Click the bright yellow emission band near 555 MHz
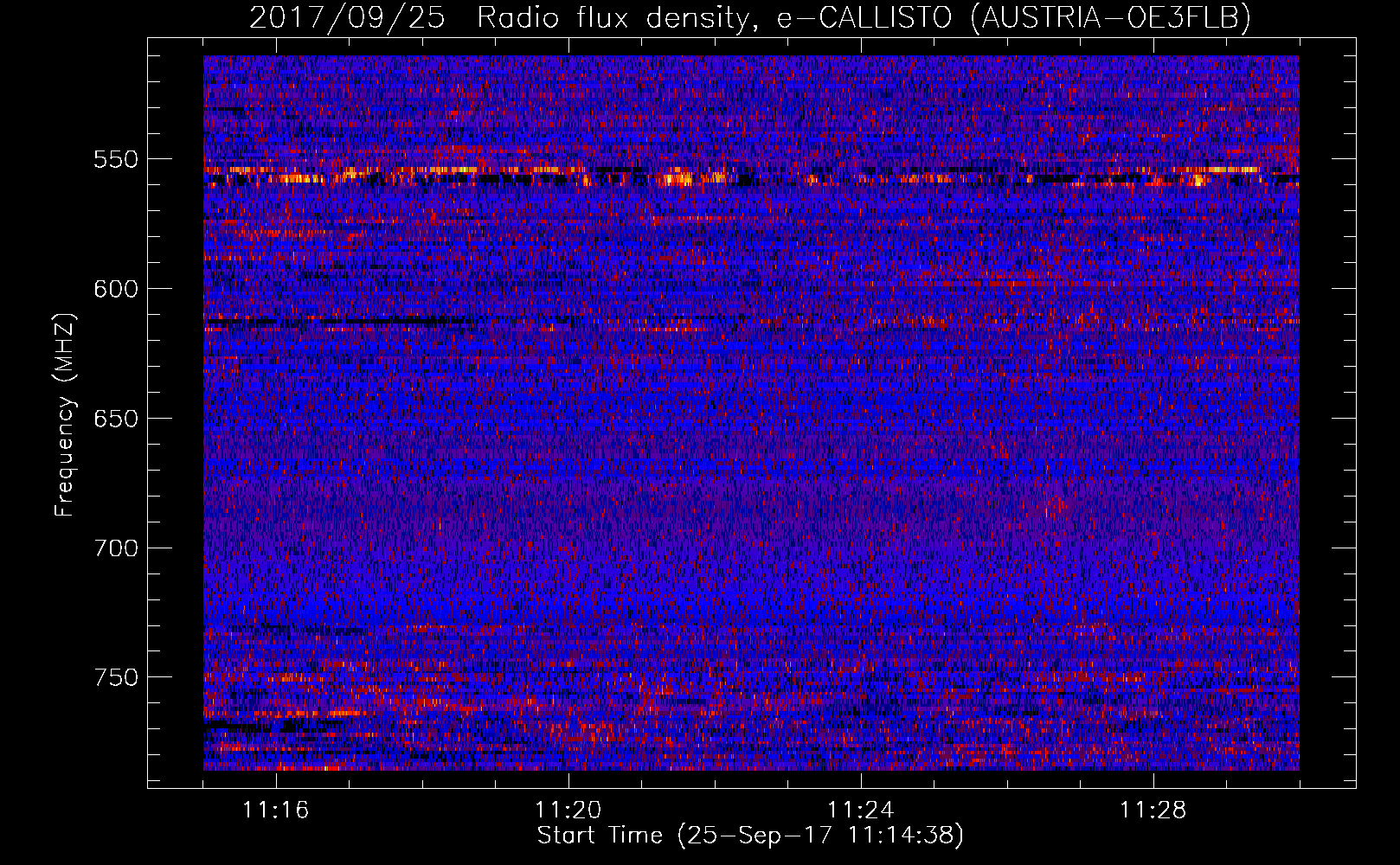Image resolution: width=1400 pixels, height=865 pixels. coord(751,176)
